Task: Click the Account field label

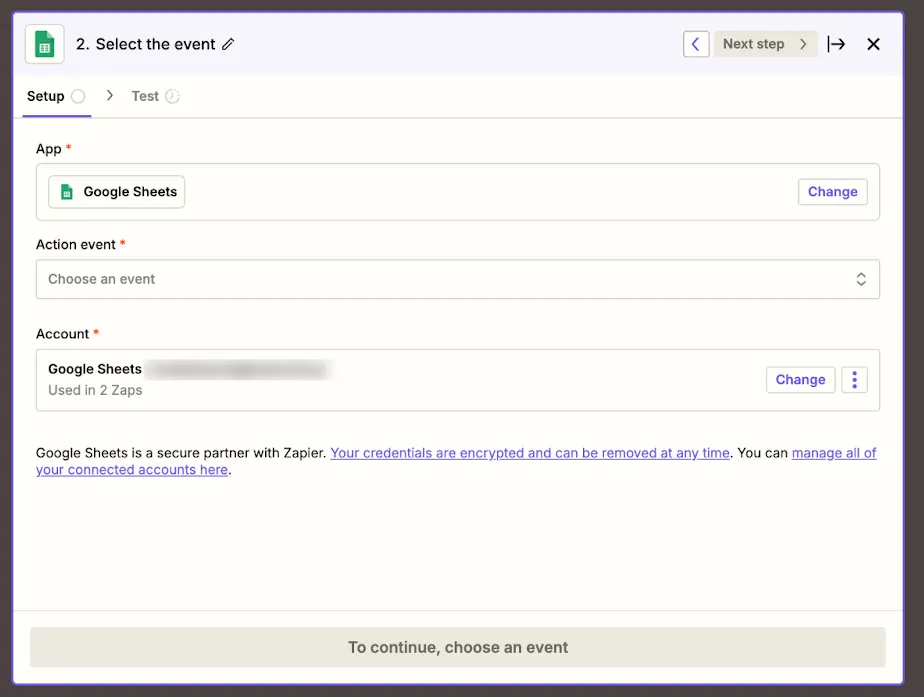Action: pyautogui.click(x=62, y=334)
